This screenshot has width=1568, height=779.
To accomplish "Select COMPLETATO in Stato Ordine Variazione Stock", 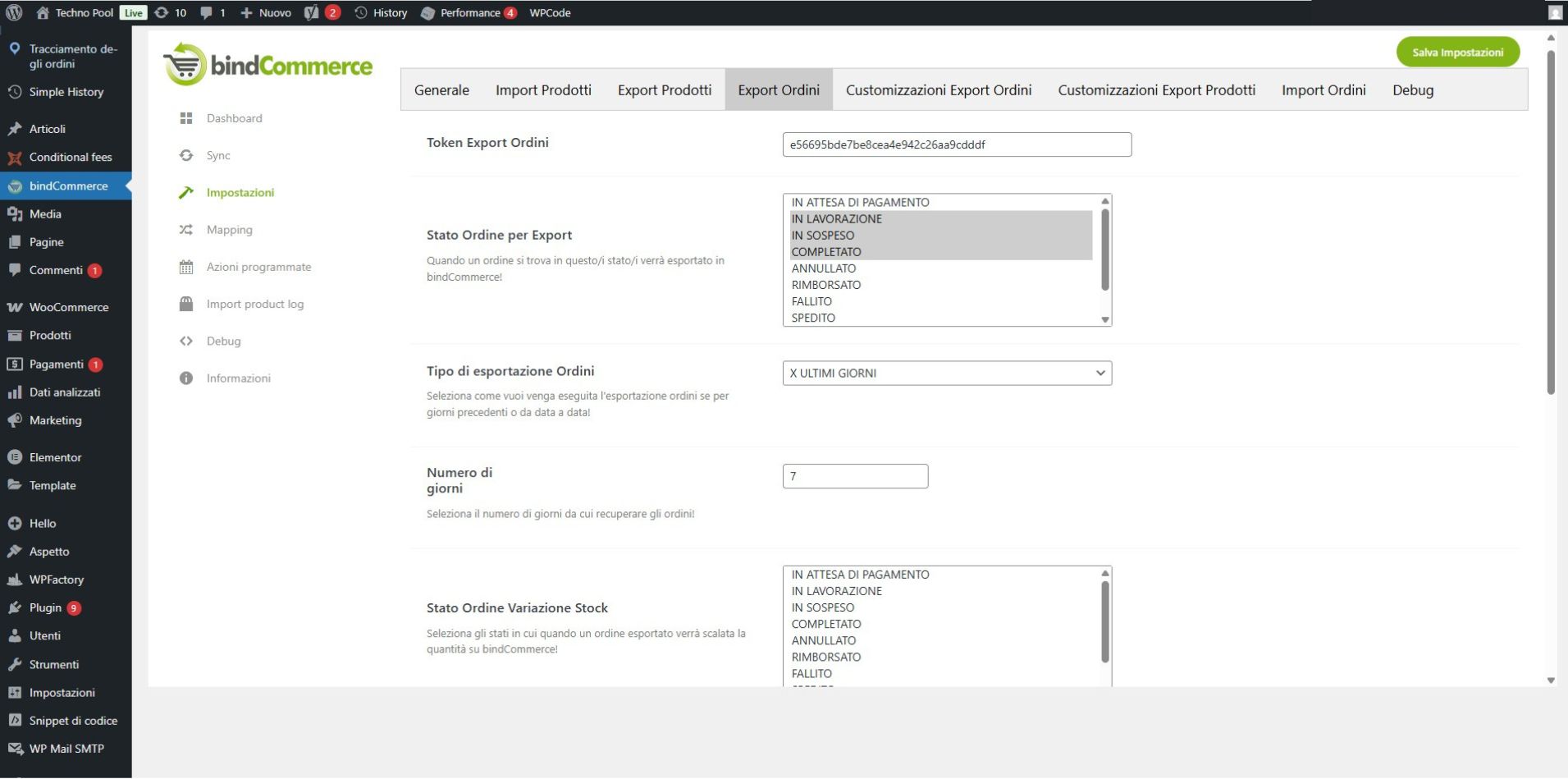I will pyautogui.click(x=826, y=624).
